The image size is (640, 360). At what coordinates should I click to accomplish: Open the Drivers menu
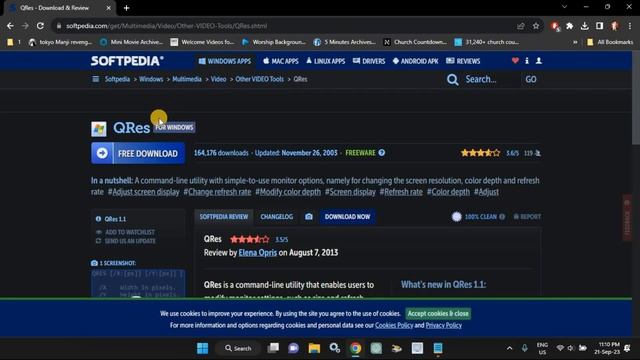(369, 61)
